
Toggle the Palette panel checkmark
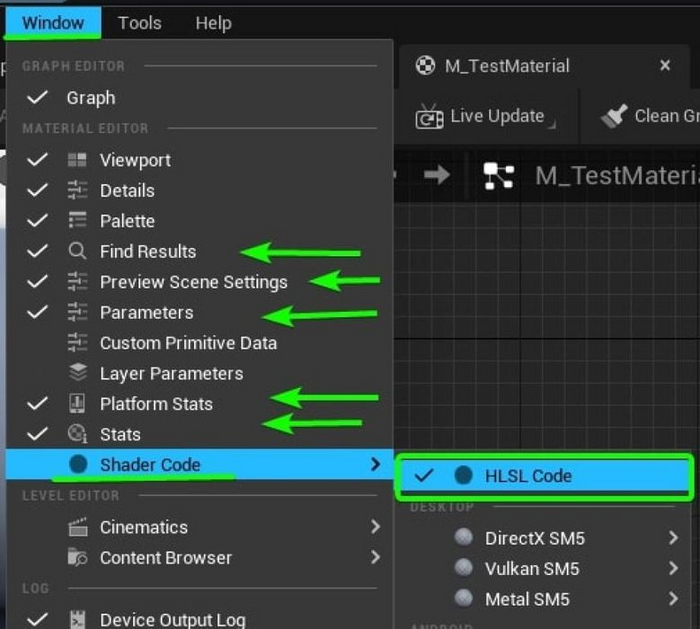38,221
